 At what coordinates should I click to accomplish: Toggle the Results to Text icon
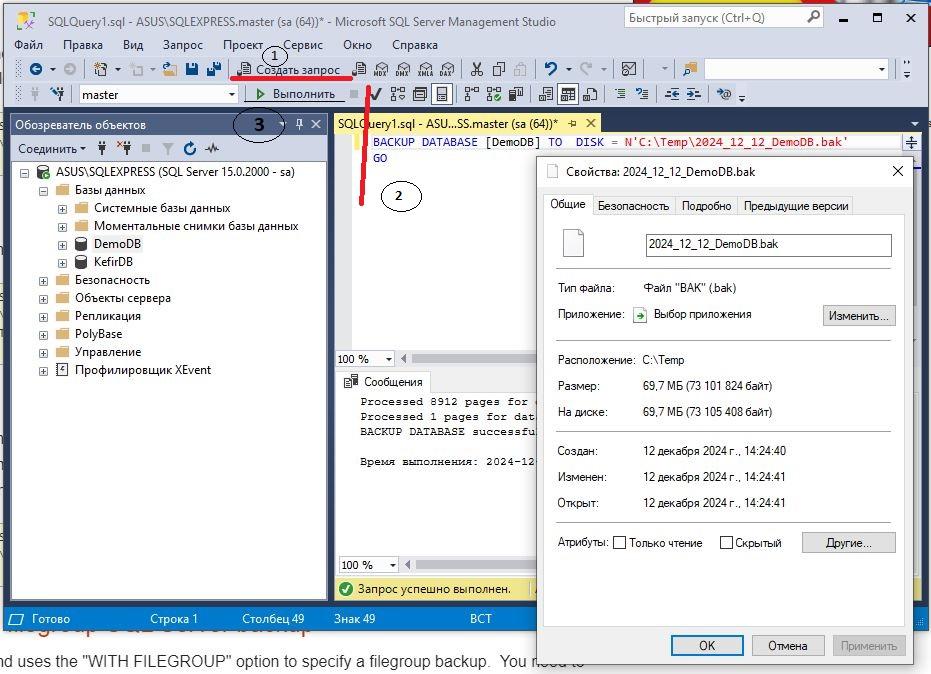(546, 94)
